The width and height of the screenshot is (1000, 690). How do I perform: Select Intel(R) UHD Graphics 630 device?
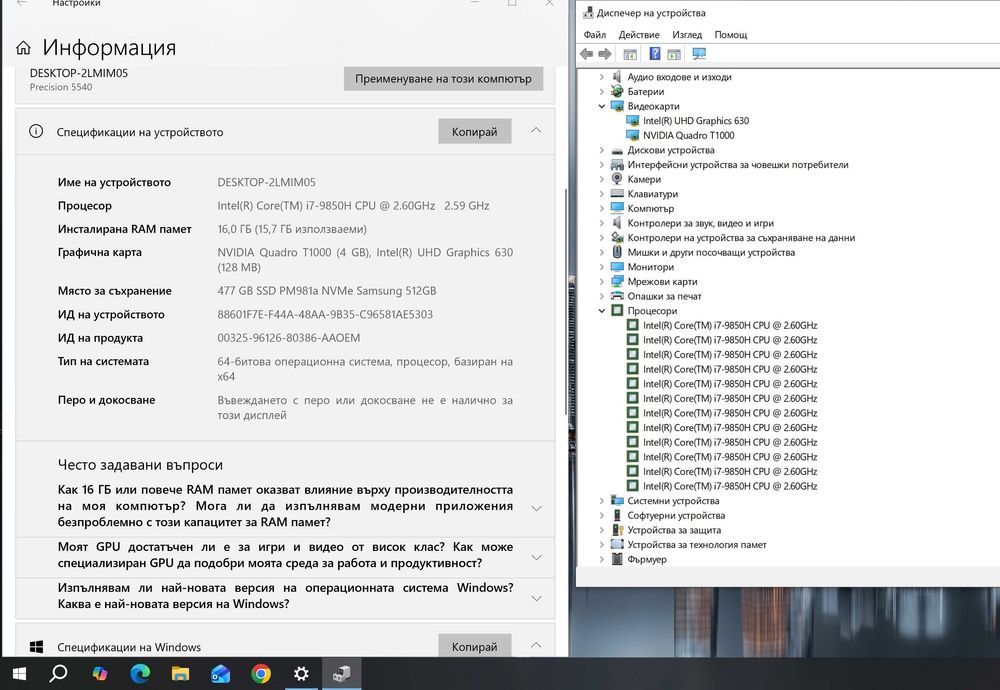(696, 121)
